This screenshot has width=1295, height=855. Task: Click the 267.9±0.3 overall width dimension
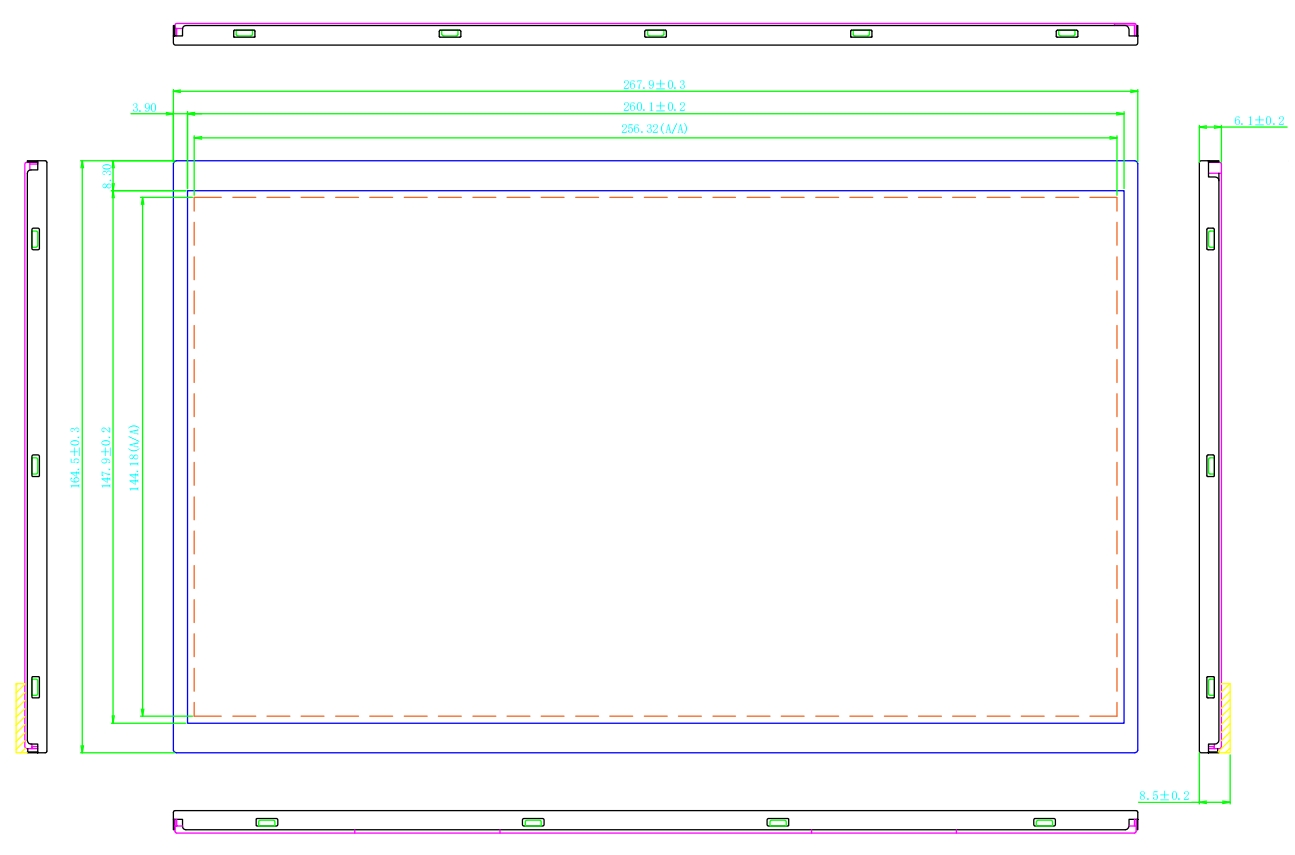click(654, 85)
